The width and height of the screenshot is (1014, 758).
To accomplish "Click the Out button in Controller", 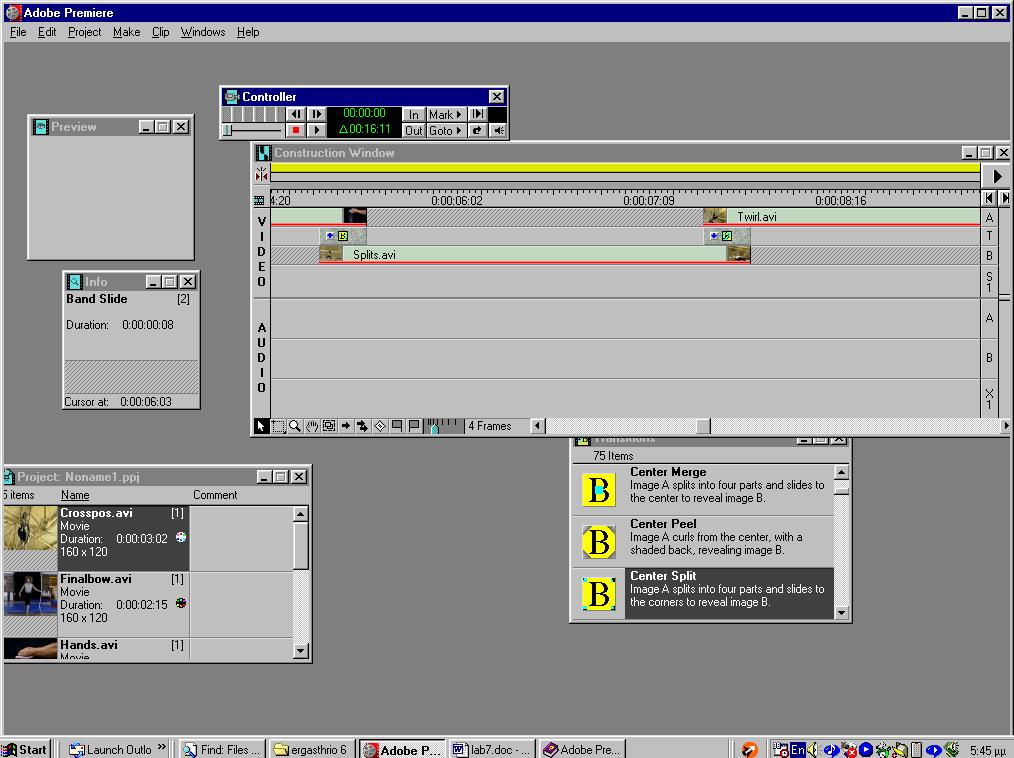I will [x=413, y=130].
